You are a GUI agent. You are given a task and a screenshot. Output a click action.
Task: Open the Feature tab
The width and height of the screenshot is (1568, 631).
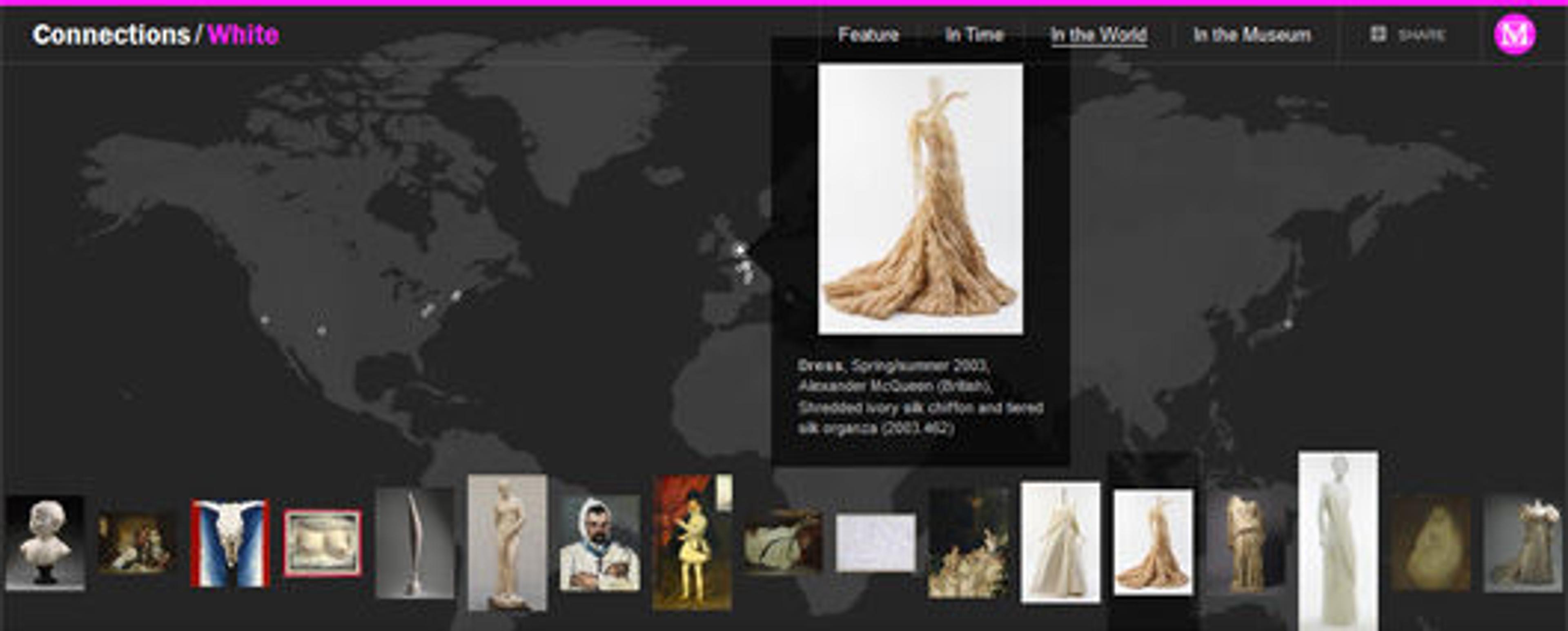868,35
